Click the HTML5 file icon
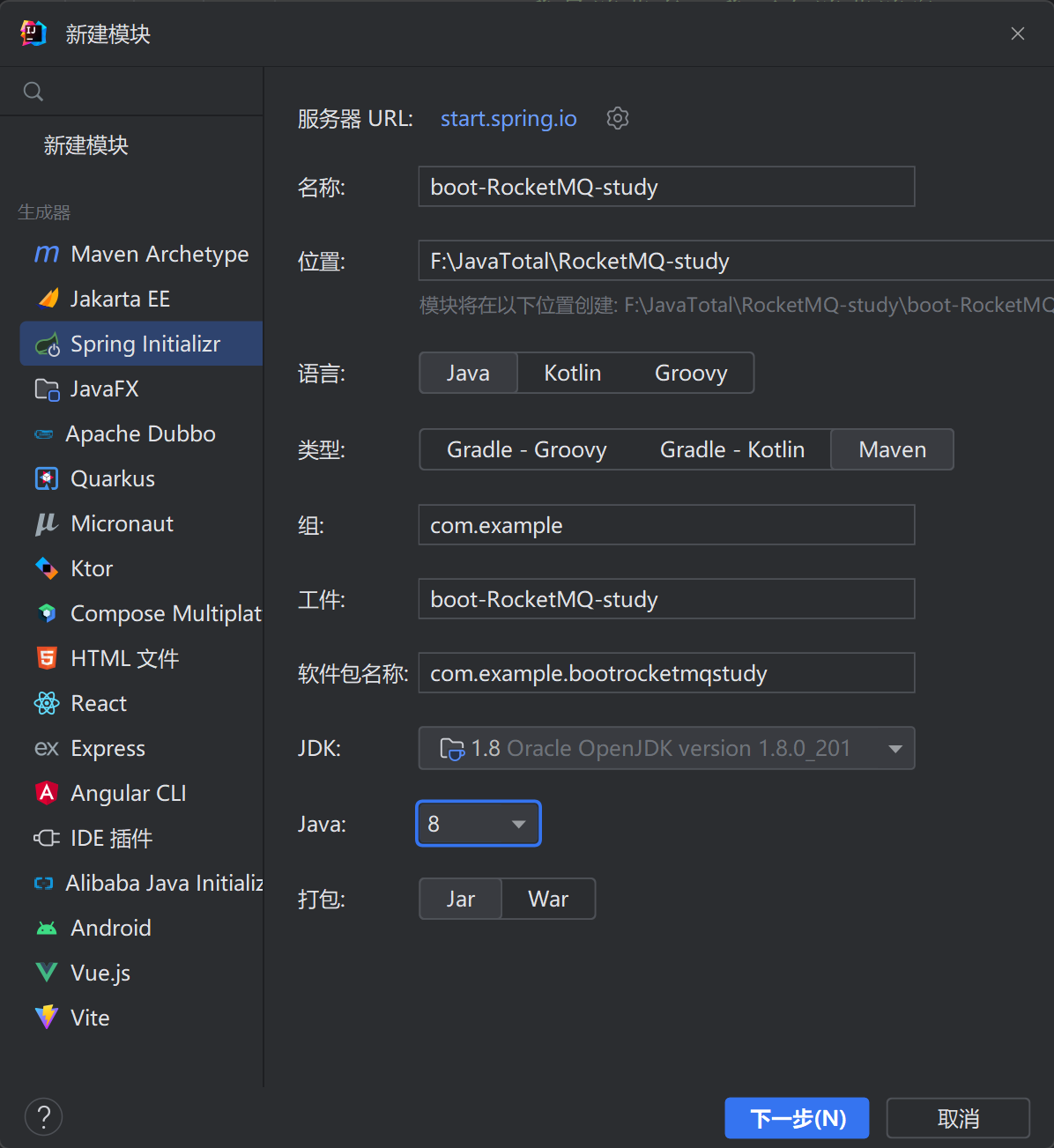This screenshot has height=1148, width=1054. [x=47, y=658]
